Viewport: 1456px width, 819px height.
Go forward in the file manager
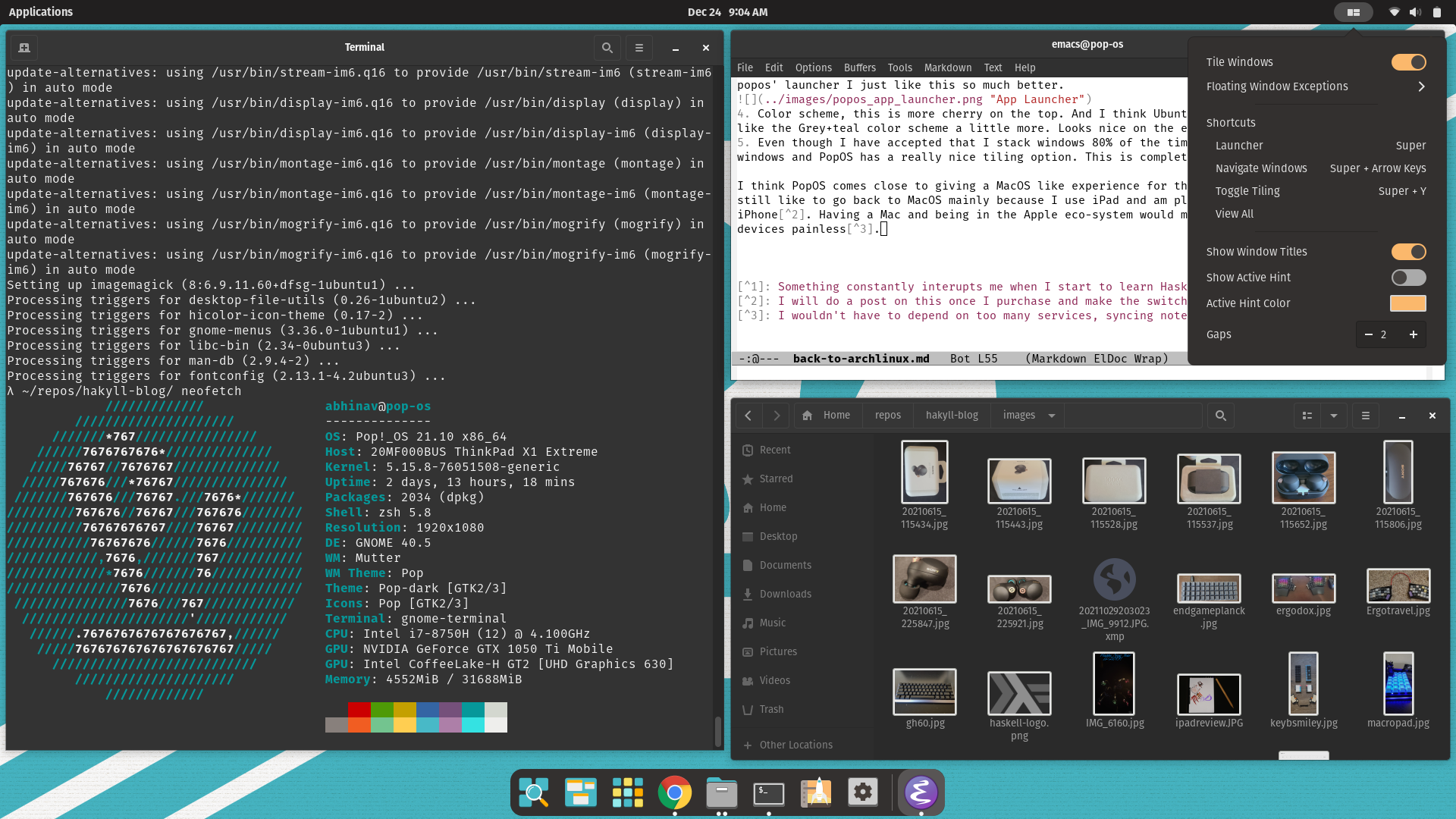pyautogui.click(x=776, y=415)
